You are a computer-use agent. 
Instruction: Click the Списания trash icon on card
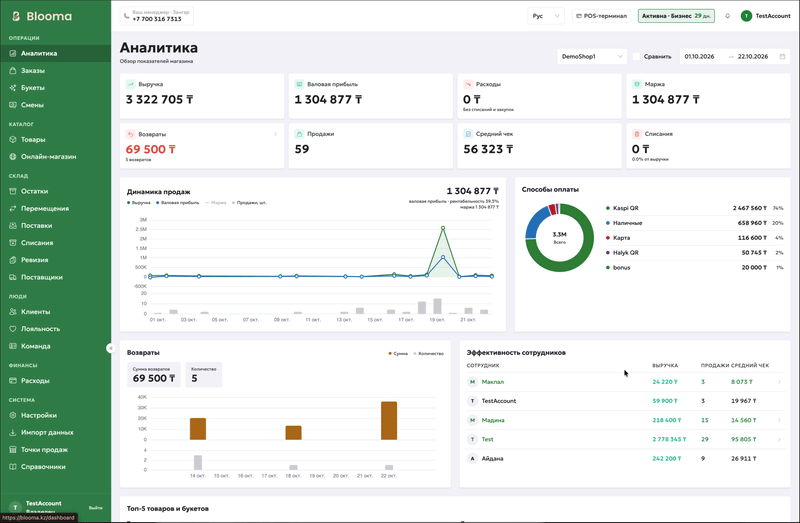click(637, 134)
